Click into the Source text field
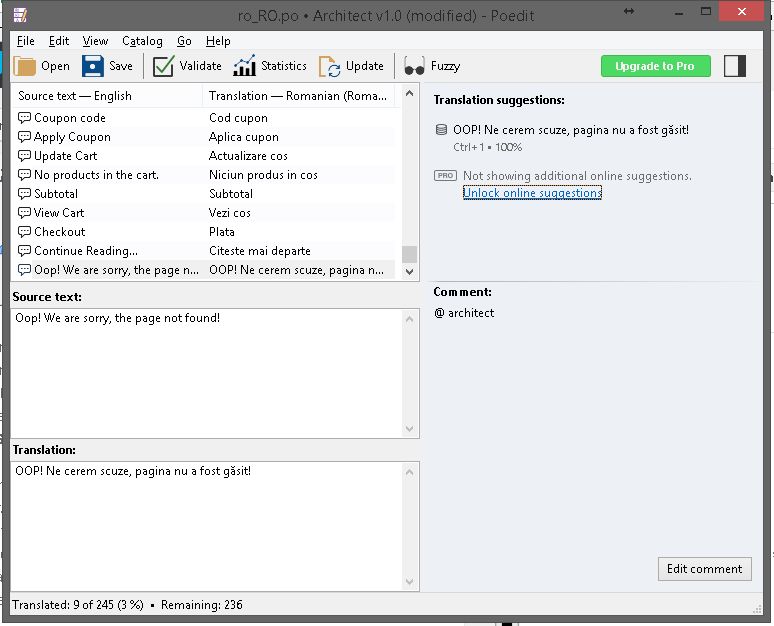 click(x=206, y=373)
